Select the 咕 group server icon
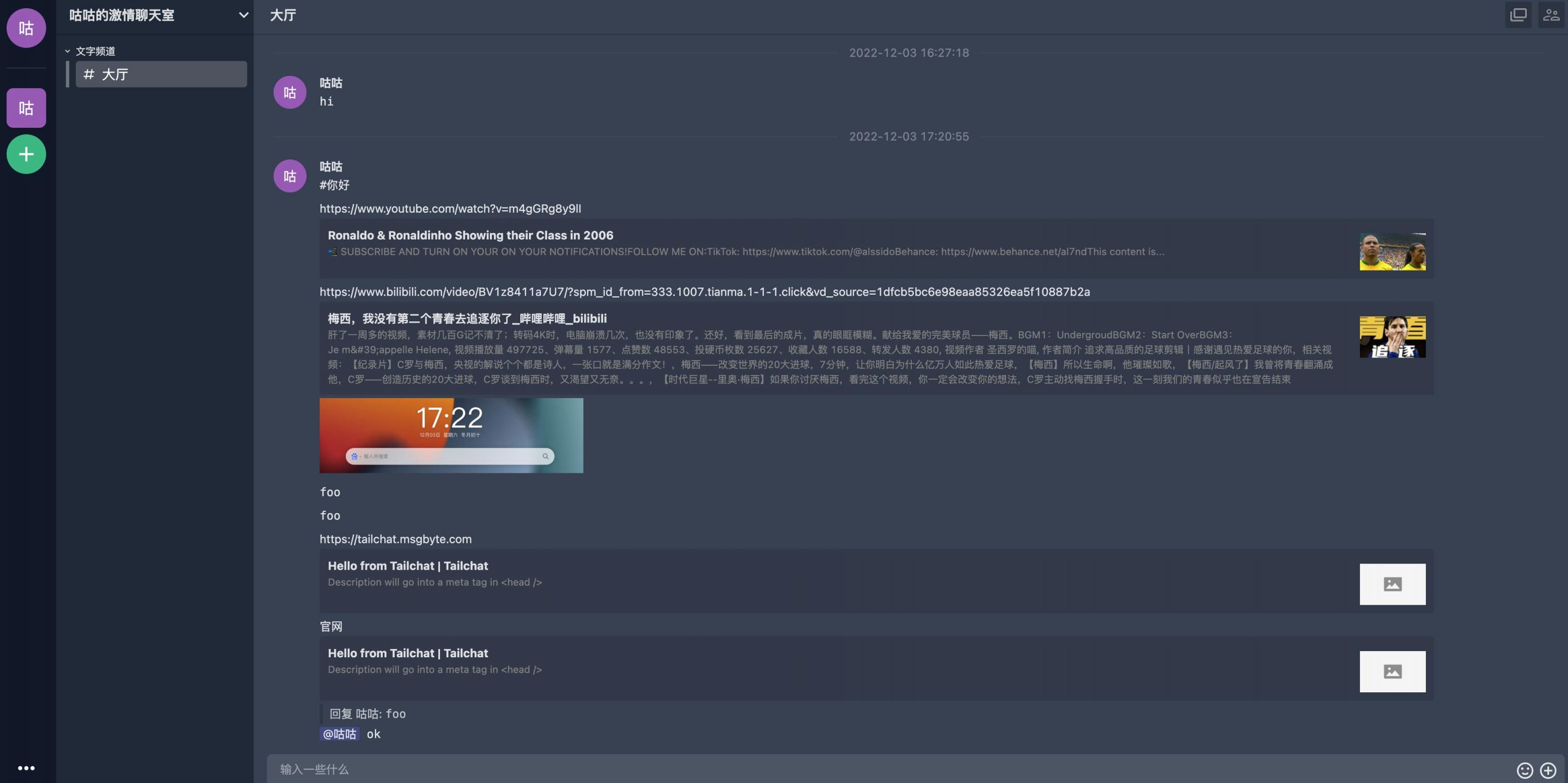 point(26,108)
